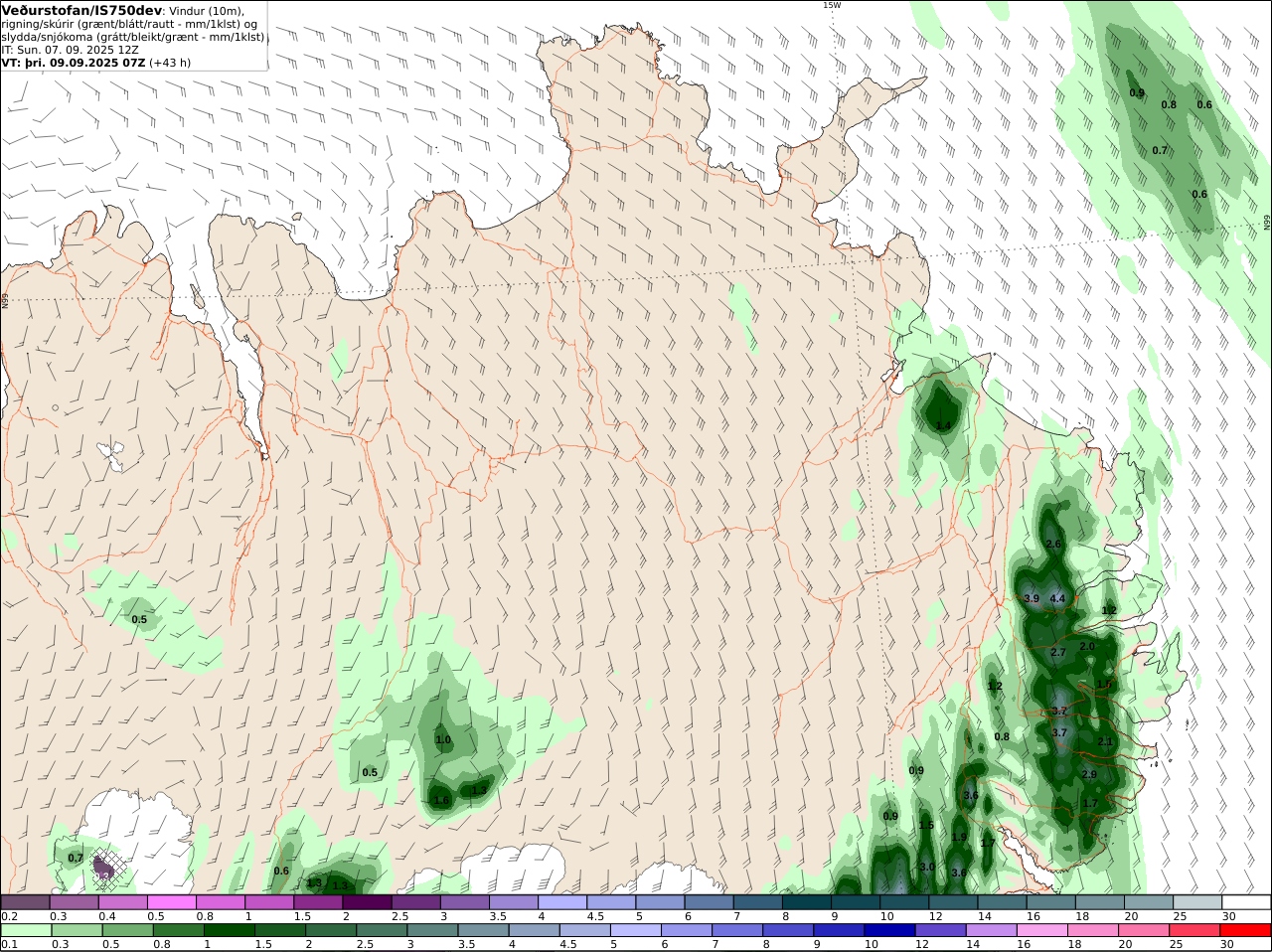This screenshot has width=1272, height=952.
Task: Pick top legend row swatch 18–20
Action: (x=1099, y=902)
